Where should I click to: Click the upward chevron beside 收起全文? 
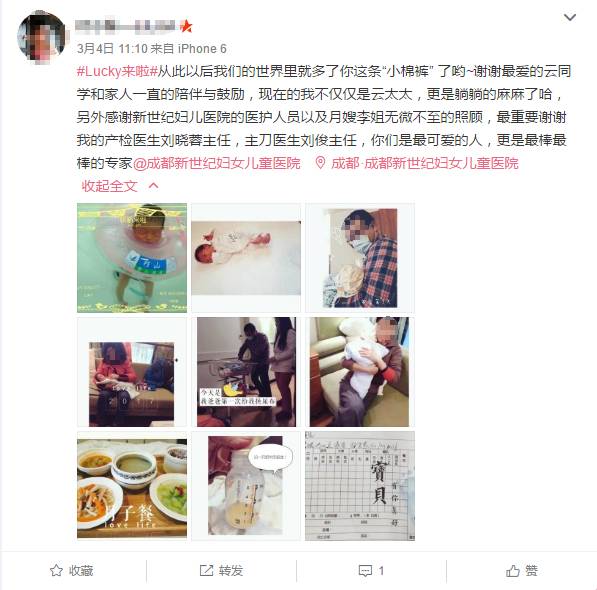point(153,186)
